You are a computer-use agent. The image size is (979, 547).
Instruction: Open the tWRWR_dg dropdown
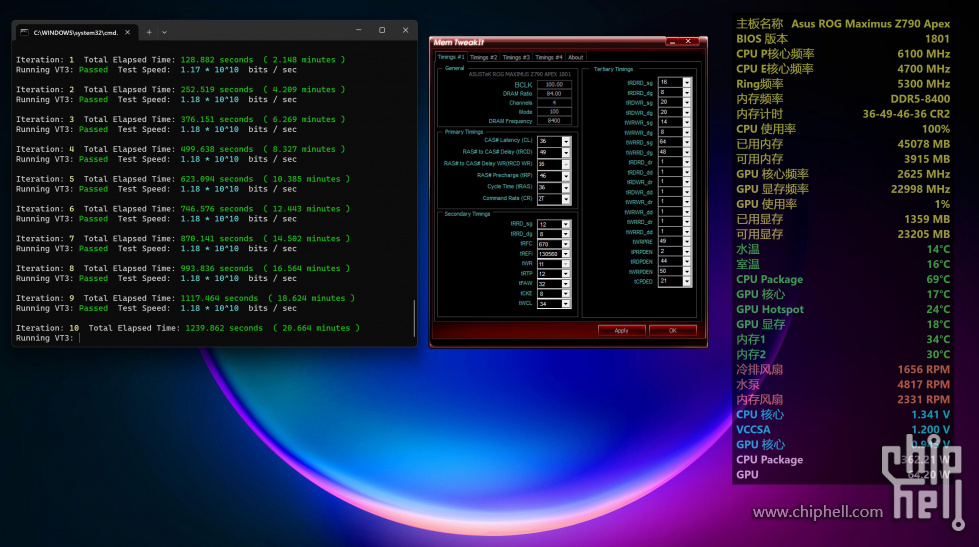tap(687, 132)
